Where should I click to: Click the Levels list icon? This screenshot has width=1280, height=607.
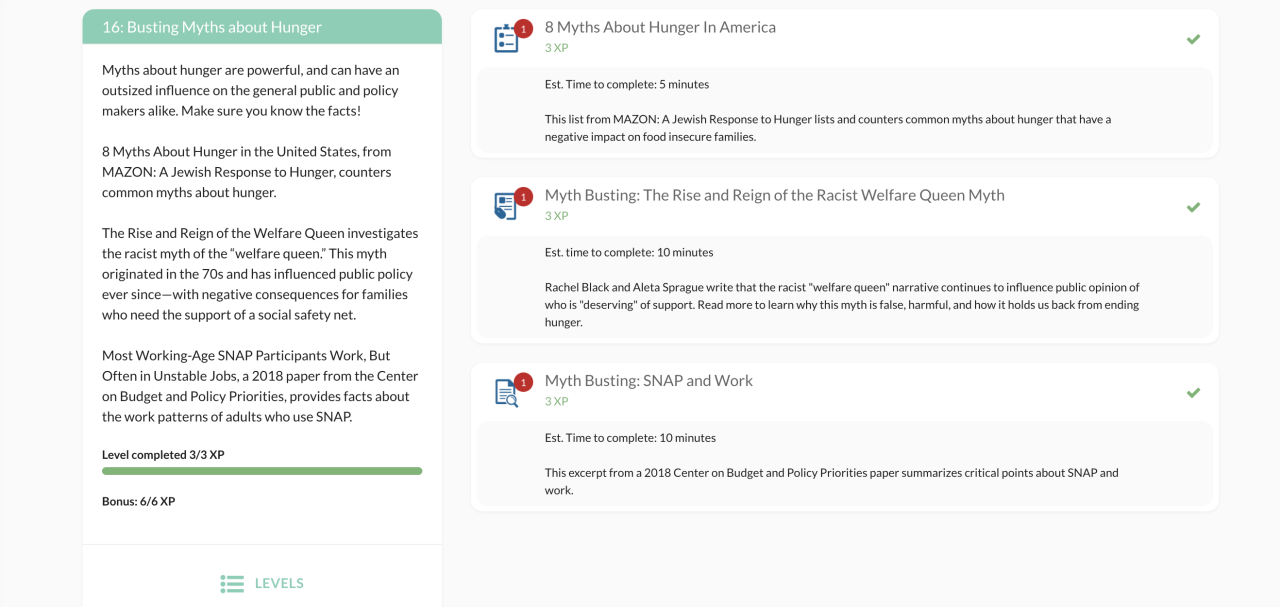(232, 583)
